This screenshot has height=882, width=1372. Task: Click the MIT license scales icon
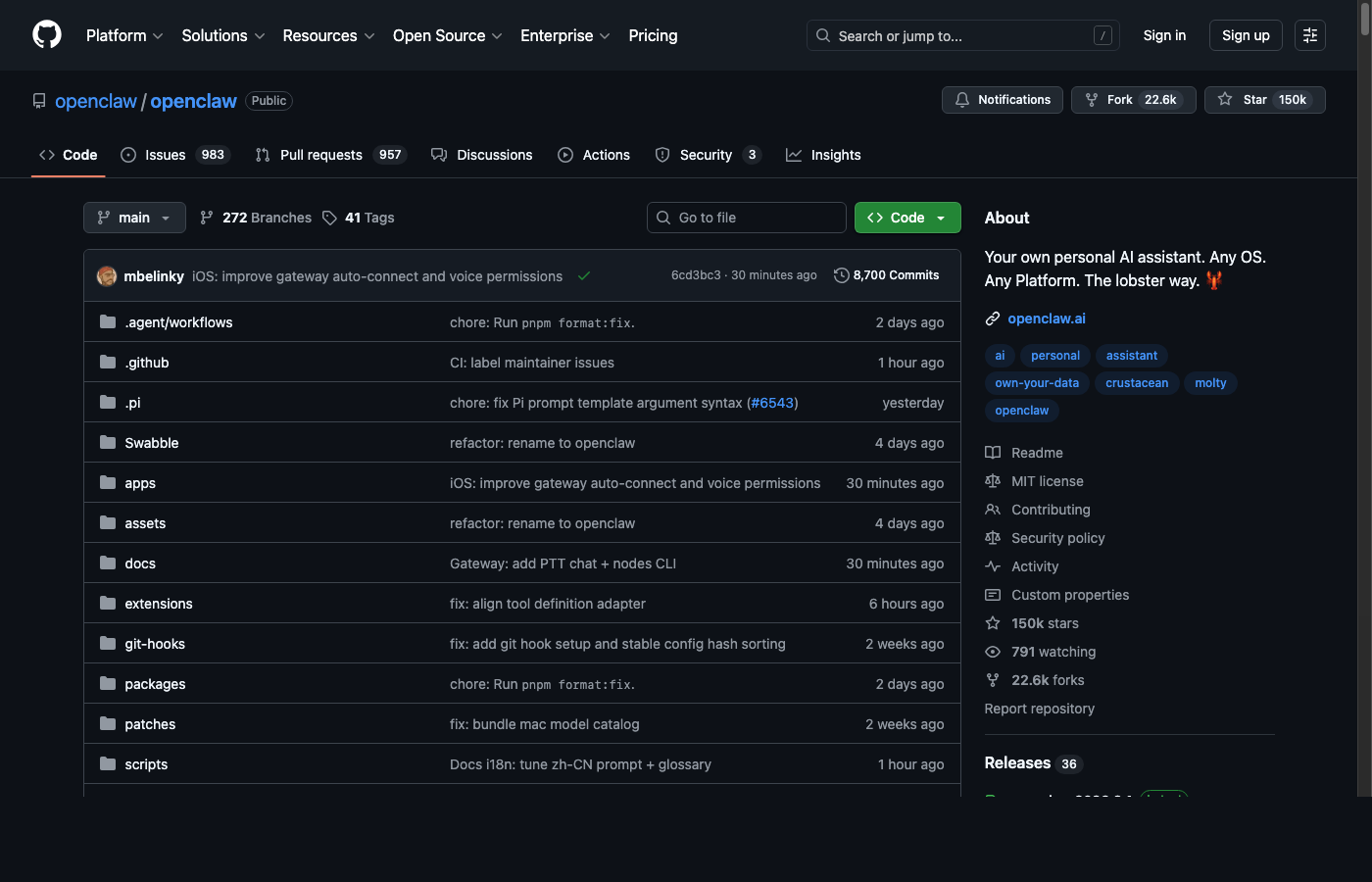pos(994,480)
